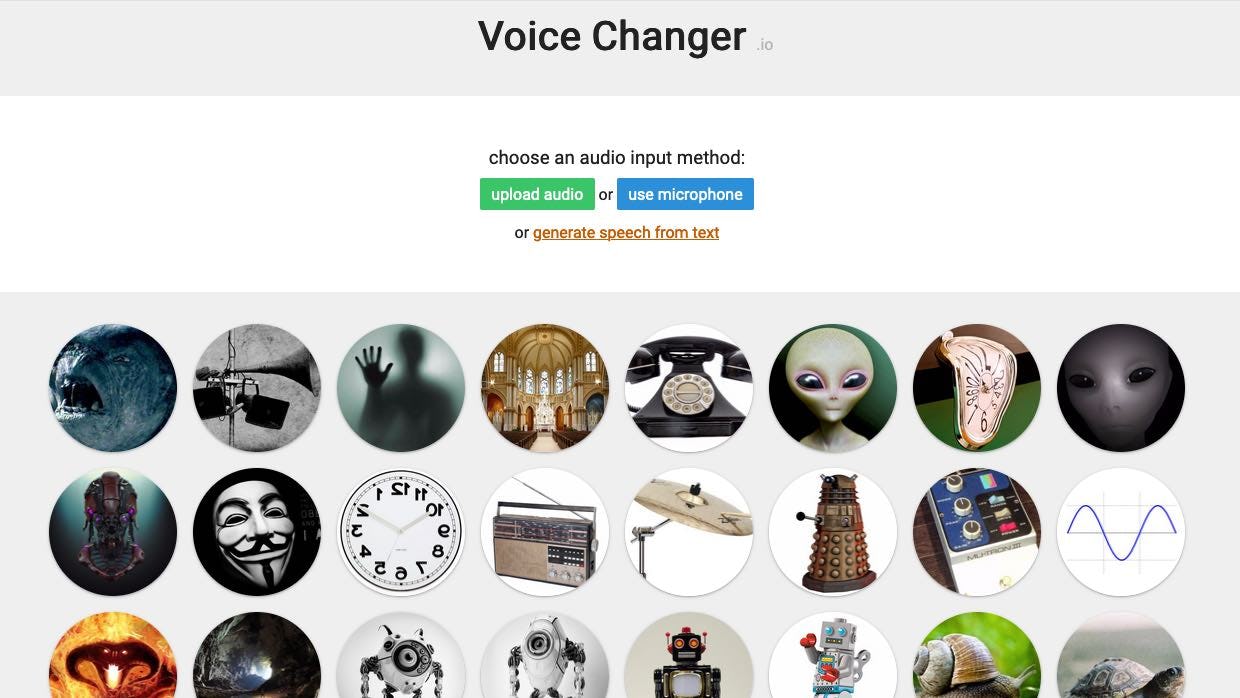
Task: Click the upload audio button
Action: coord(537,194)
